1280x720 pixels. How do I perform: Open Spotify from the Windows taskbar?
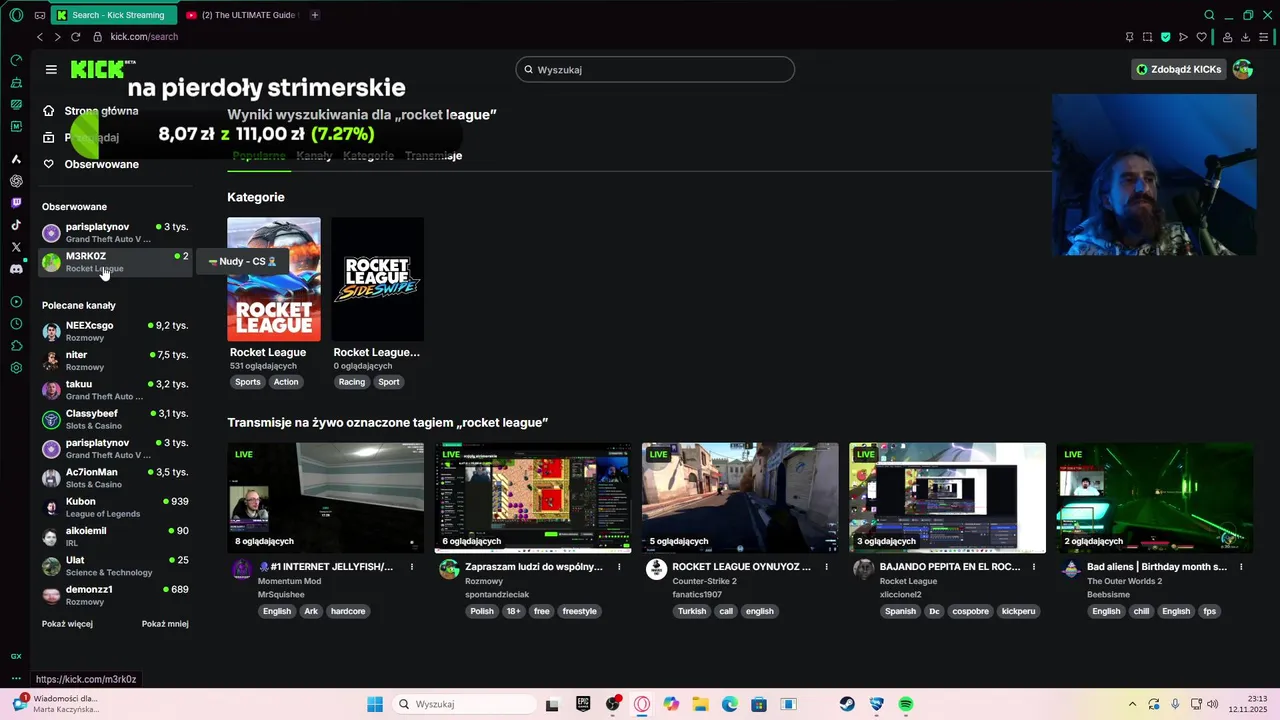(906, 704)
